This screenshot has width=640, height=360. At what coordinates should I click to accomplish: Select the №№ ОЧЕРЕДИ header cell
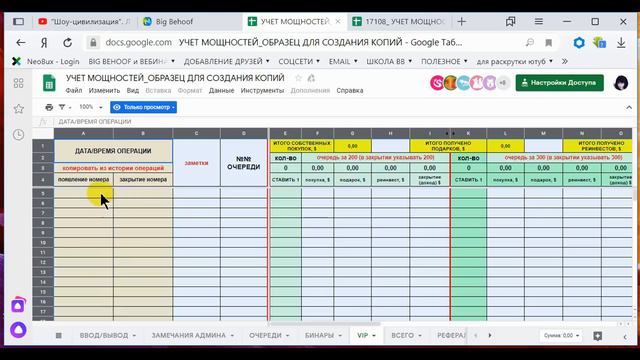tap(244, 163)
